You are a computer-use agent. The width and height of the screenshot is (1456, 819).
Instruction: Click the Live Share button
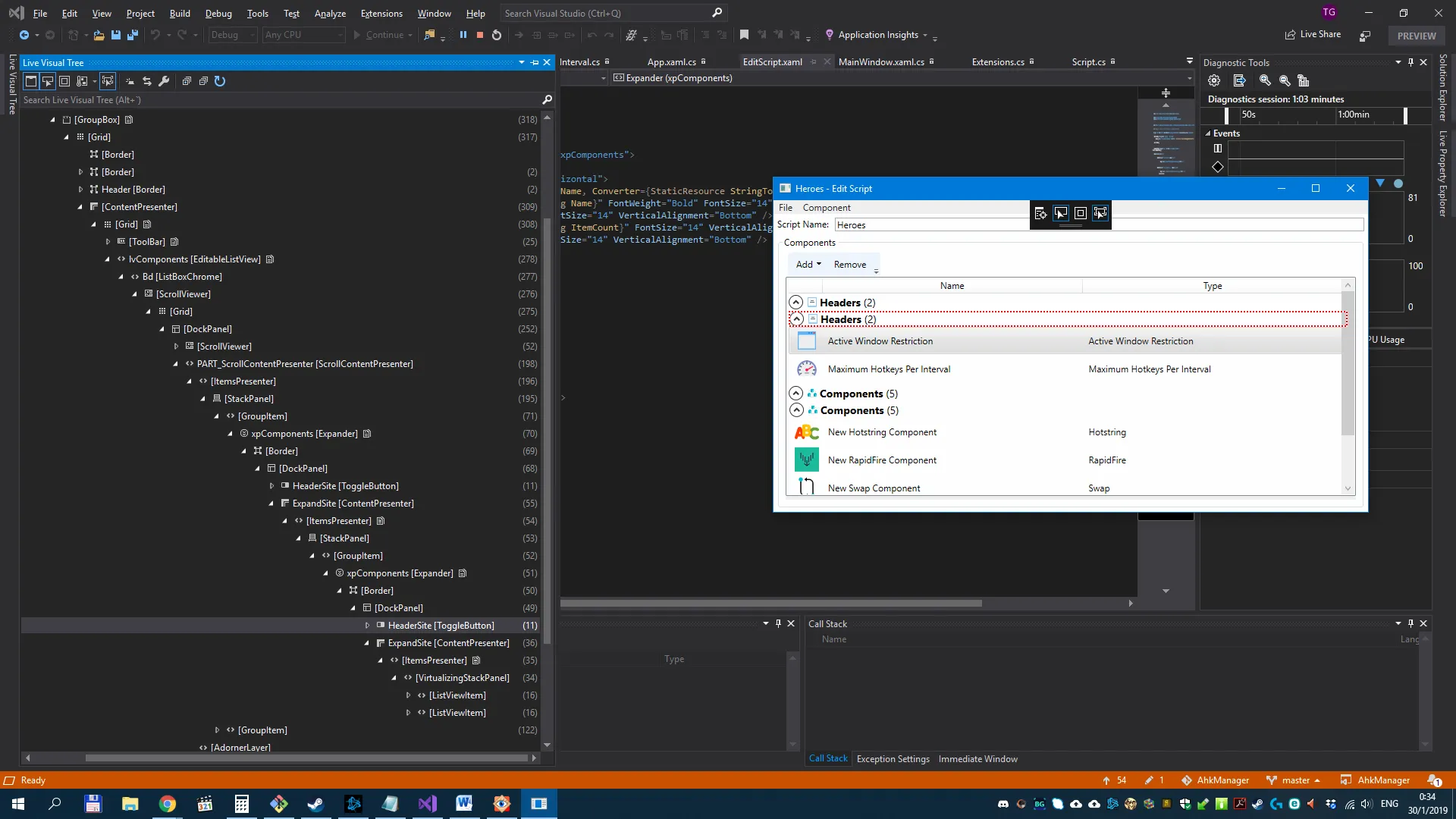[1313, 35]
